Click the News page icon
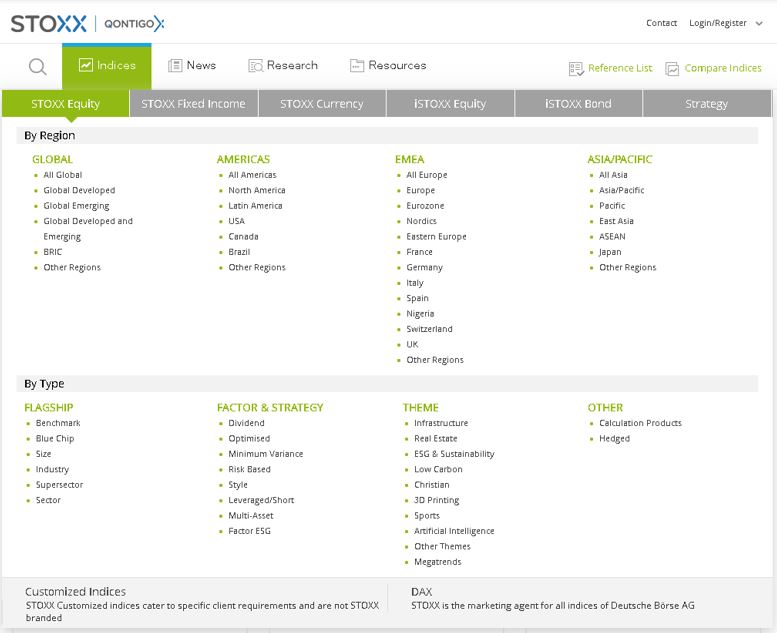Image resolution: width=777 pixels, height=633 pixels. tap(175, 66)
